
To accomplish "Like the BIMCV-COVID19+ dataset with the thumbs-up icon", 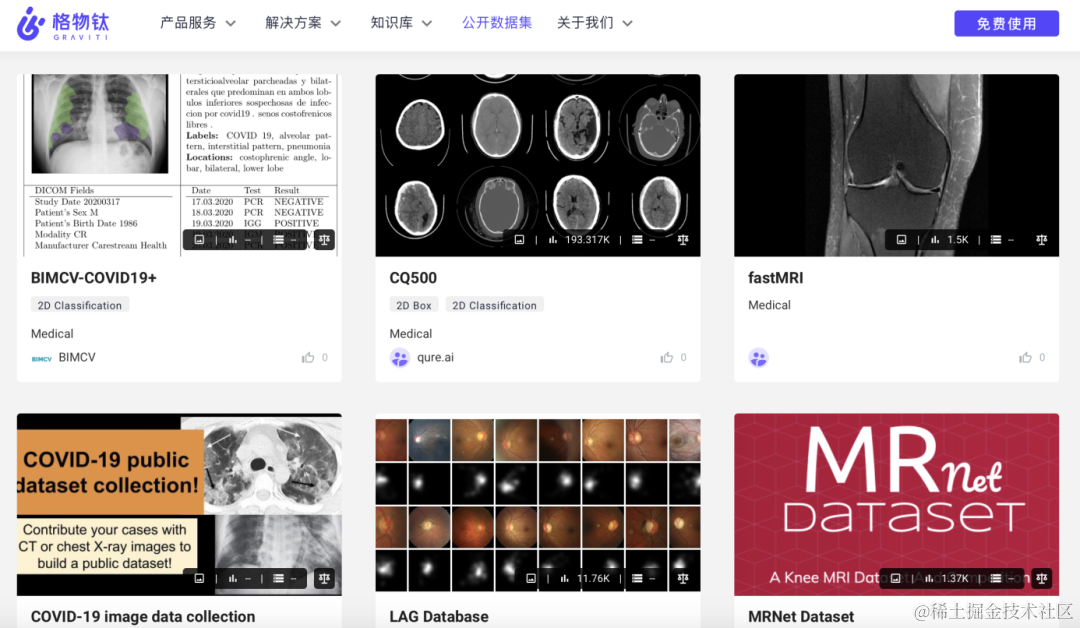I will (308, 357).
